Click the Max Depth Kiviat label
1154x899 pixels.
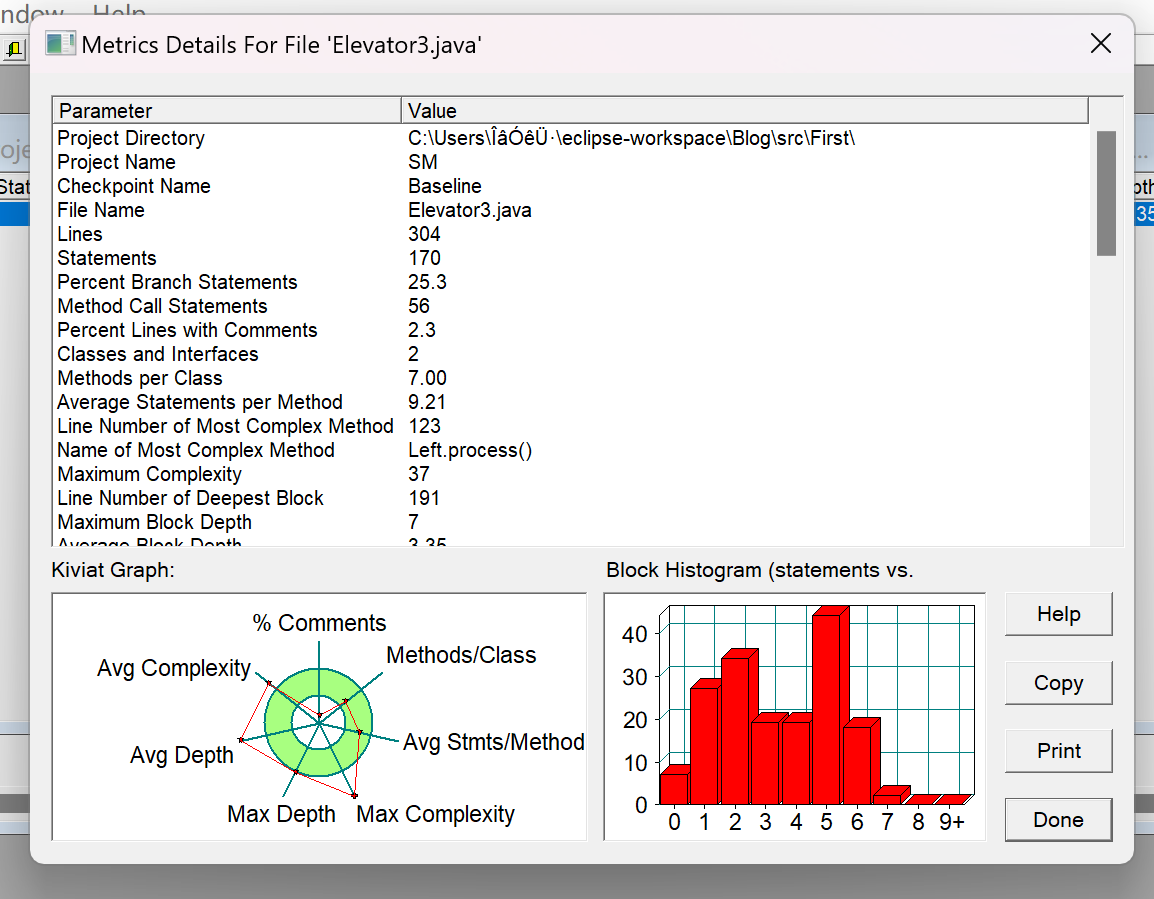[x=281, y=814]
